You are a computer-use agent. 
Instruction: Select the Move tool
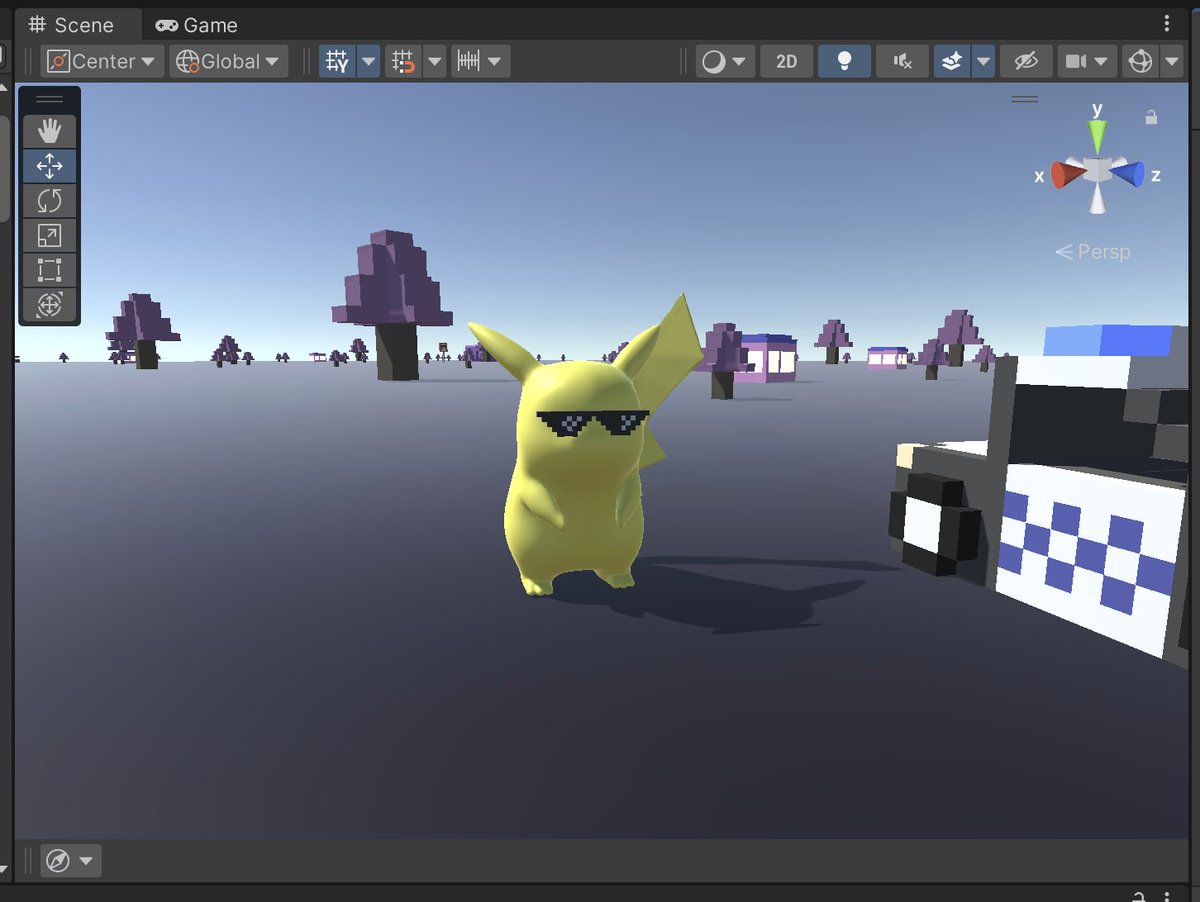pos(49,166)
